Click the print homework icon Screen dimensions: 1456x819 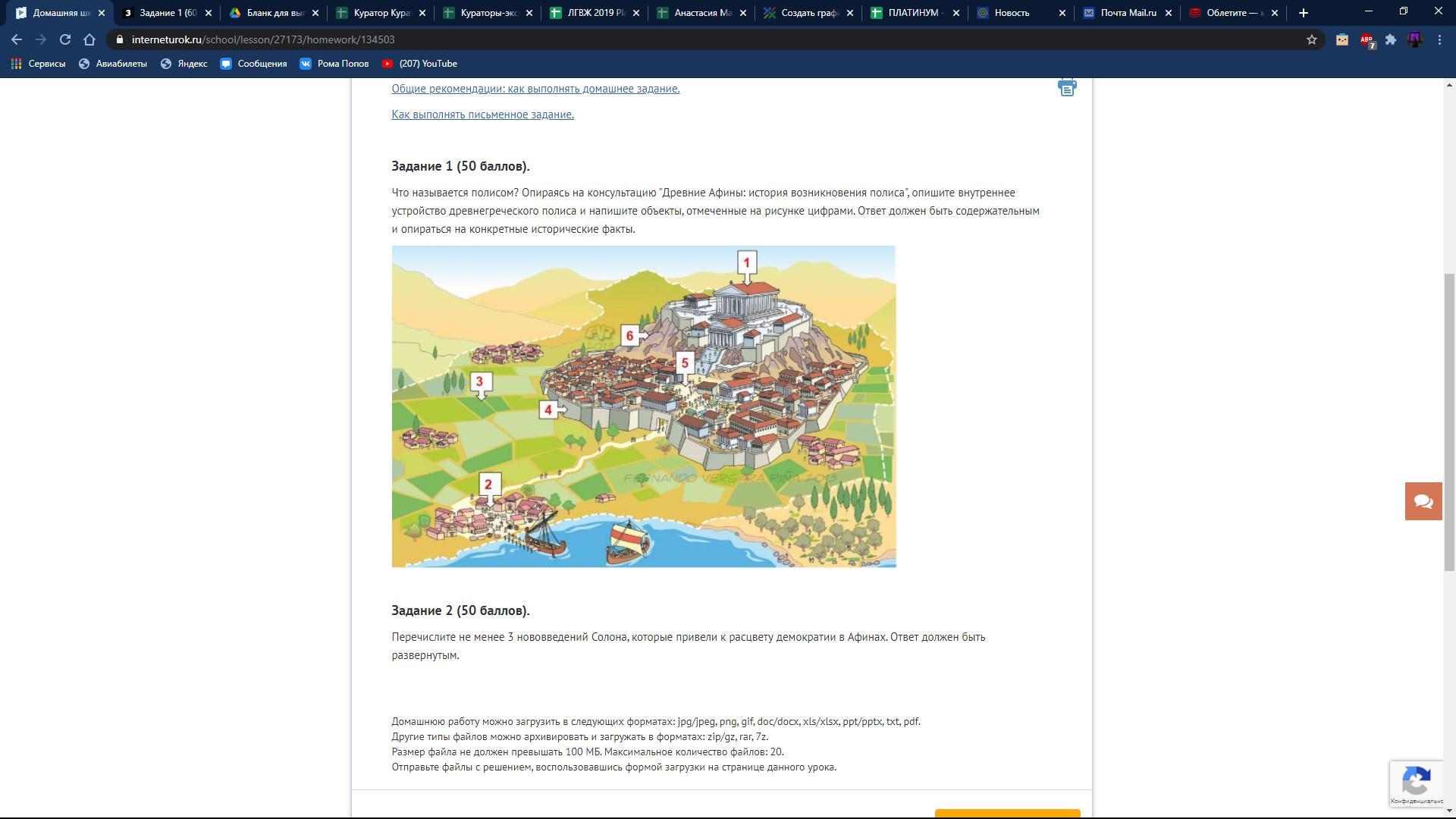(x=1066, y=88)
